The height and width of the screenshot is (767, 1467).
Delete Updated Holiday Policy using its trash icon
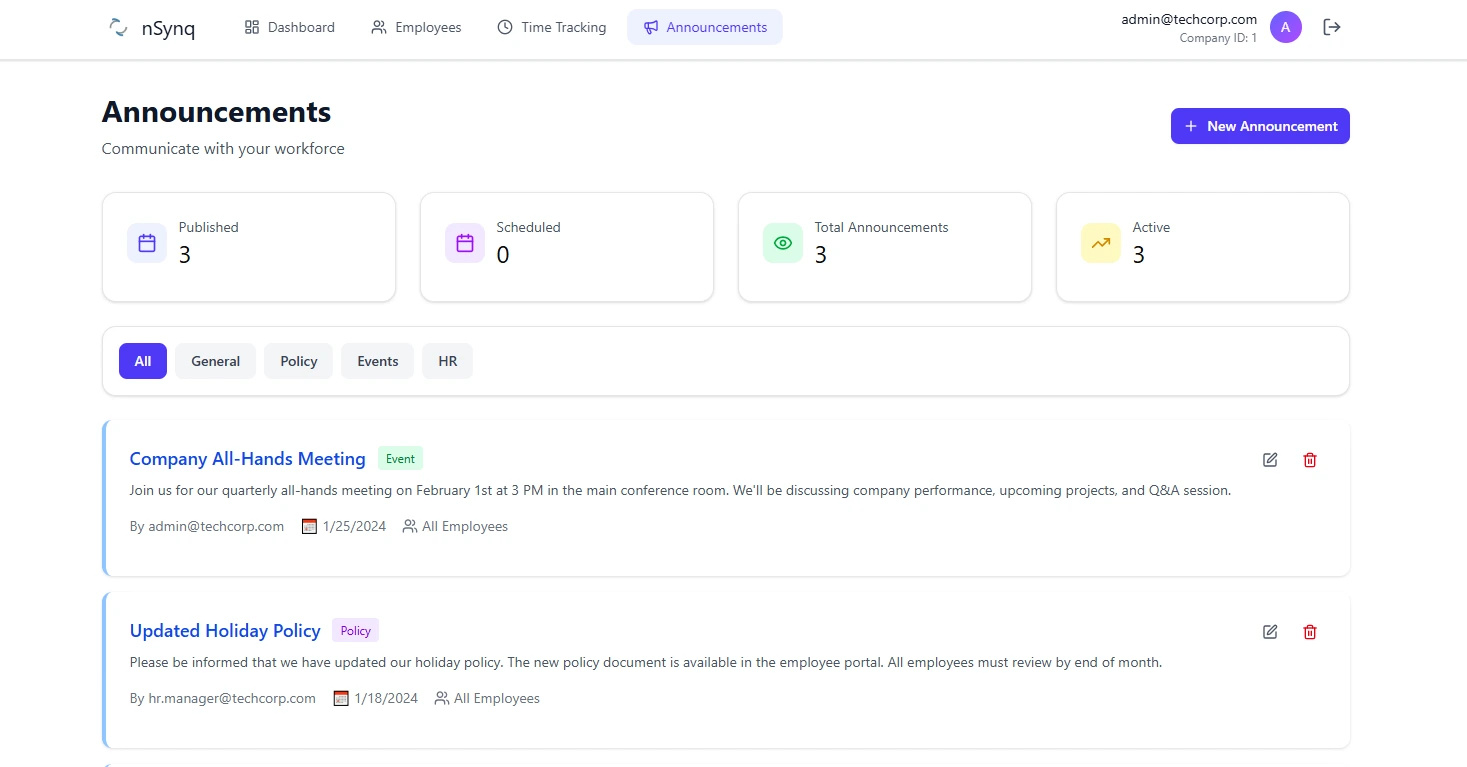tap(1310, 632)
